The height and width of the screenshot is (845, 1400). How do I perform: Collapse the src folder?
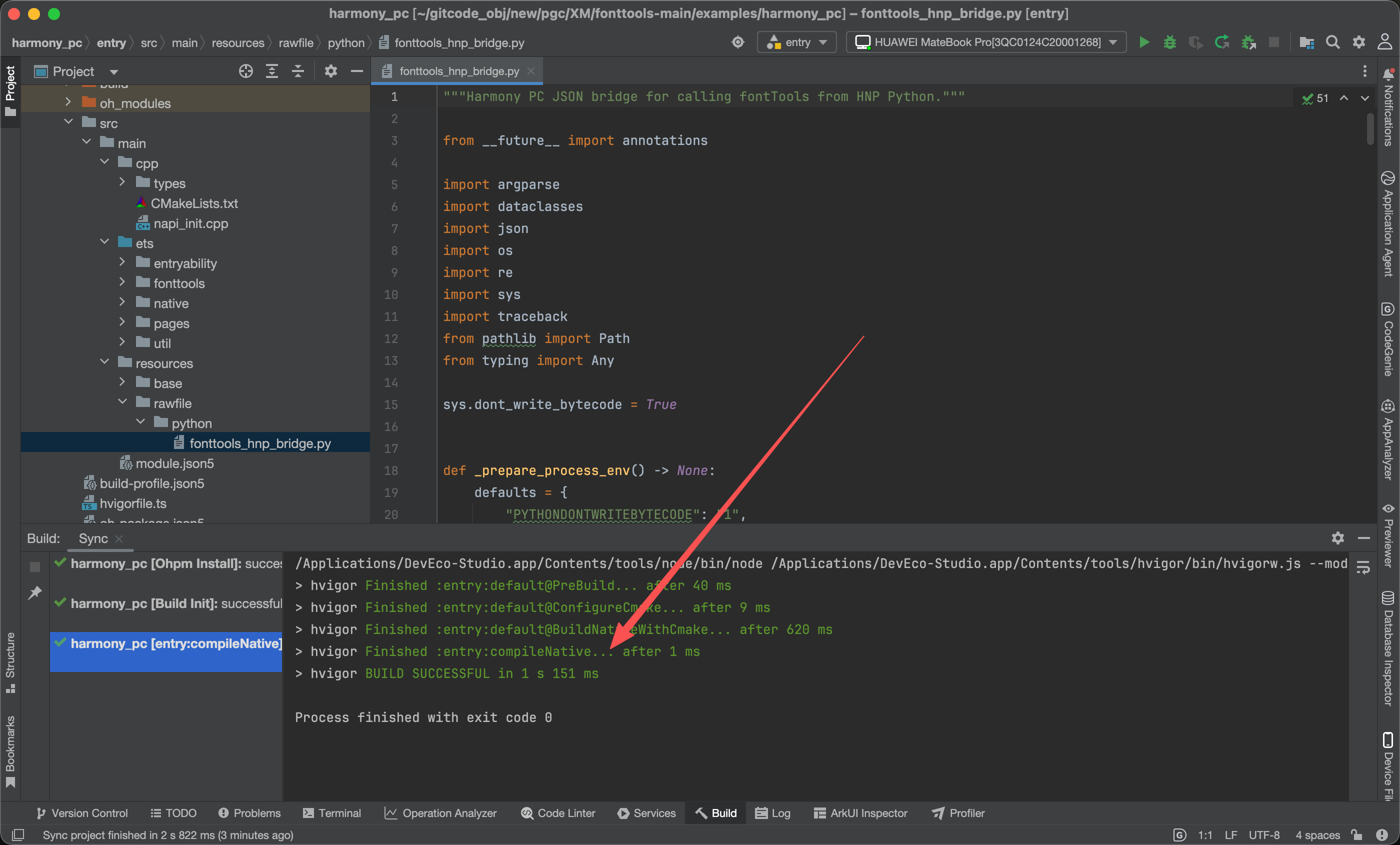point(68,121)
